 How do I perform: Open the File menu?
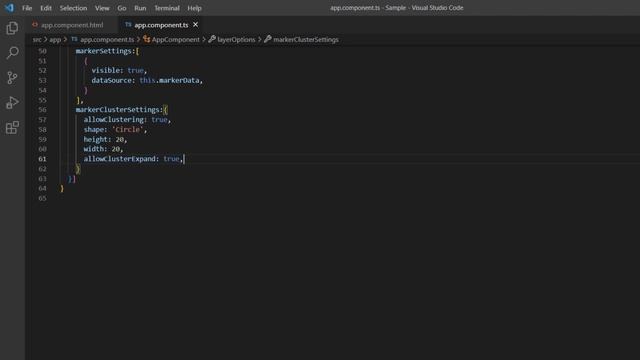click(27, 8)
